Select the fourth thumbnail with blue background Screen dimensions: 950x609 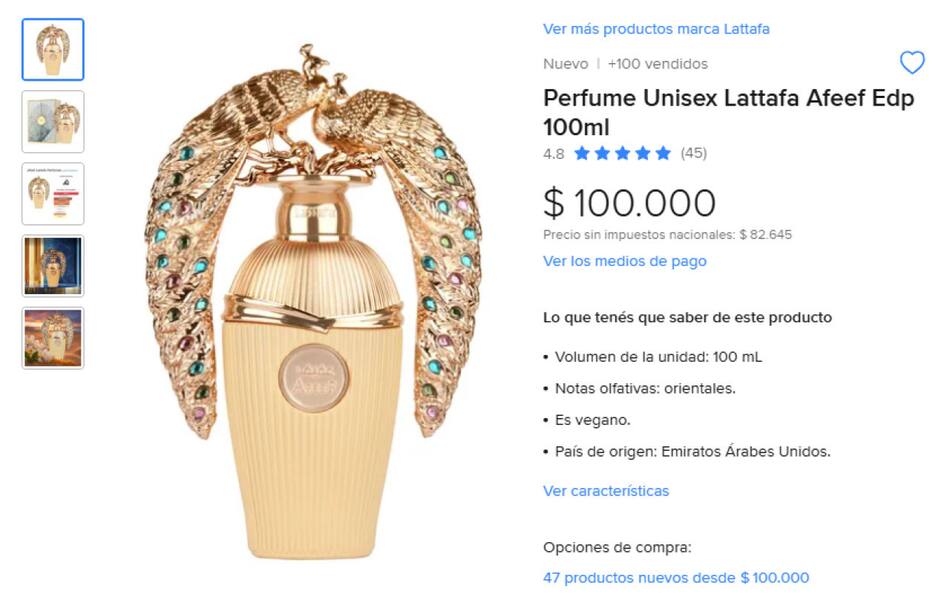[53, 266]
